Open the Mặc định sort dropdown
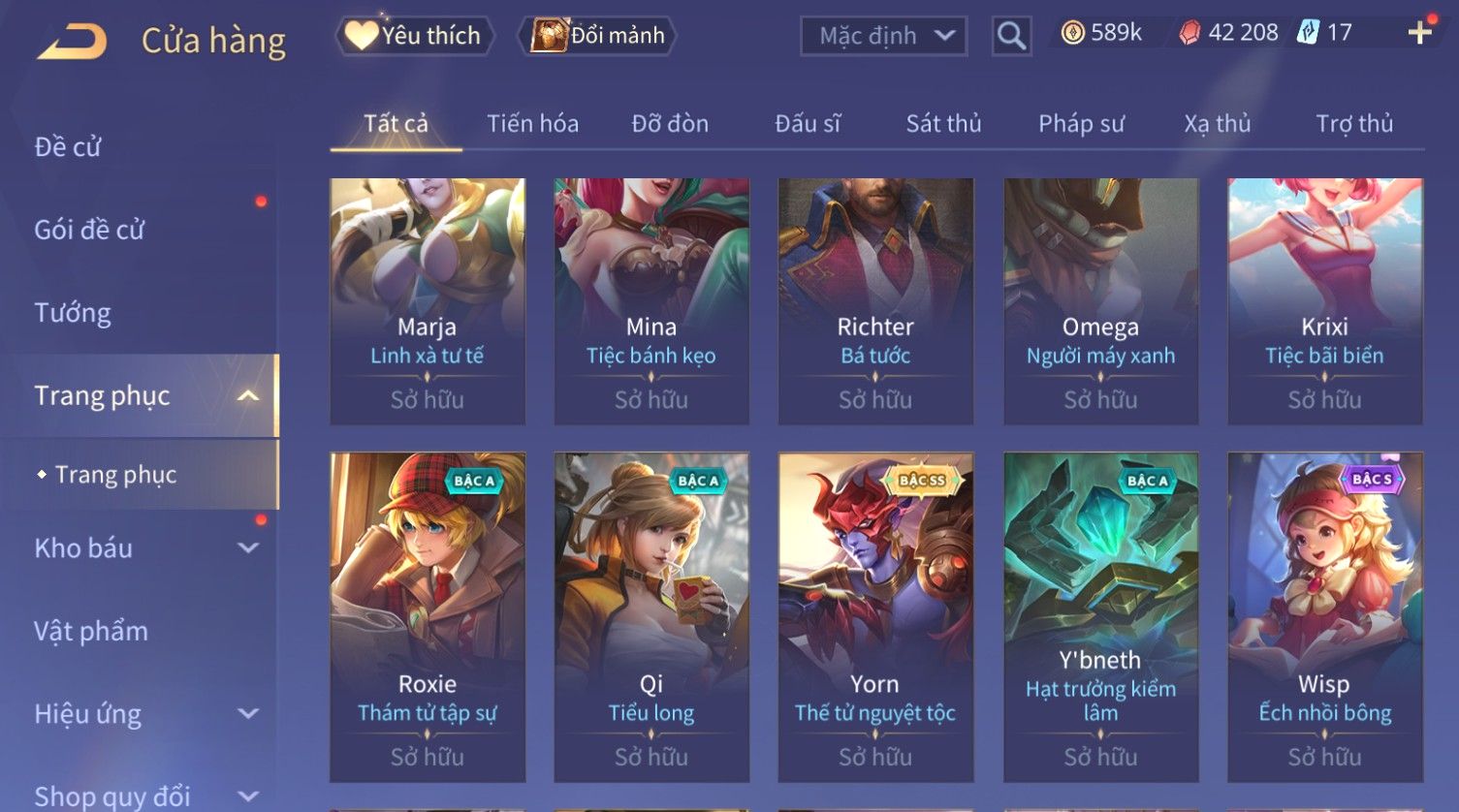The width and height of the screenshot is (1459, 812). (x=883, y=36)
